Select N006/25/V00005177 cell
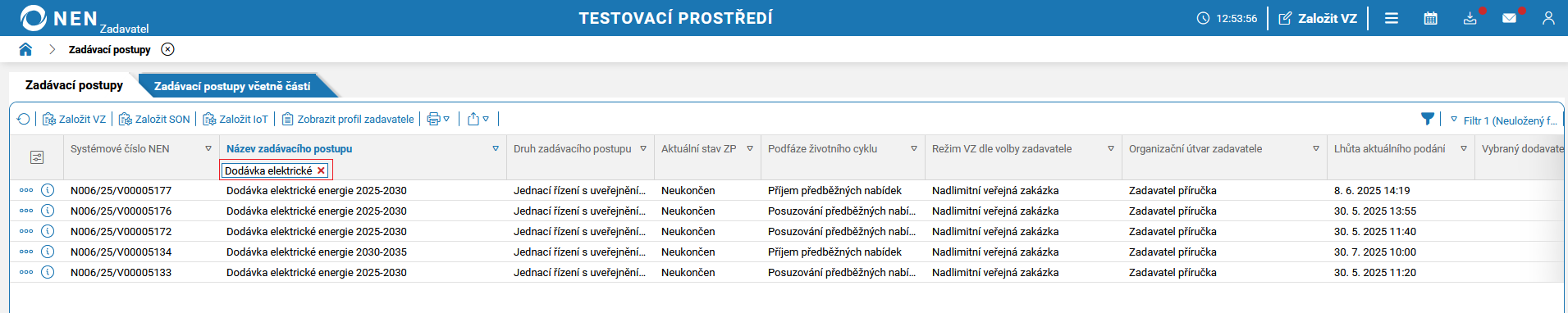The image size is (1568, 313). (121, 190)
